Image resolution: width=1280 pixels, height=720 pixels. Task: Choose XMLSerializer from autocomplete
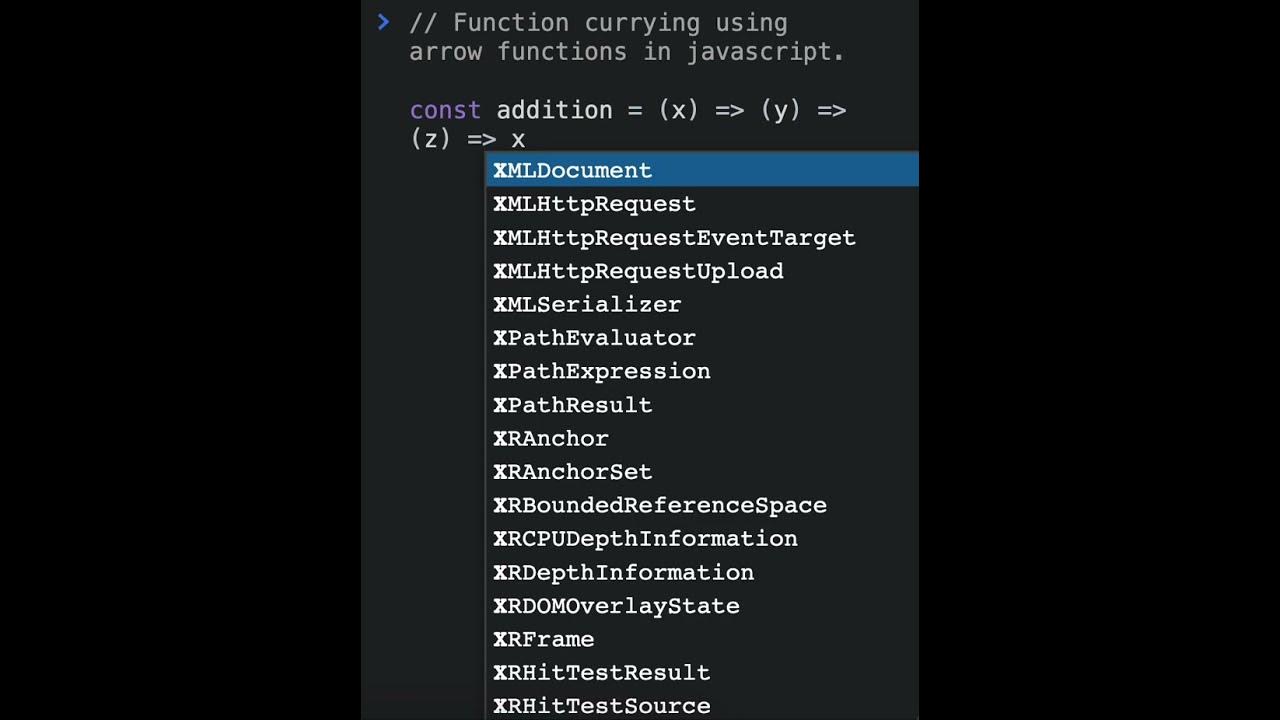coord(587,305)
